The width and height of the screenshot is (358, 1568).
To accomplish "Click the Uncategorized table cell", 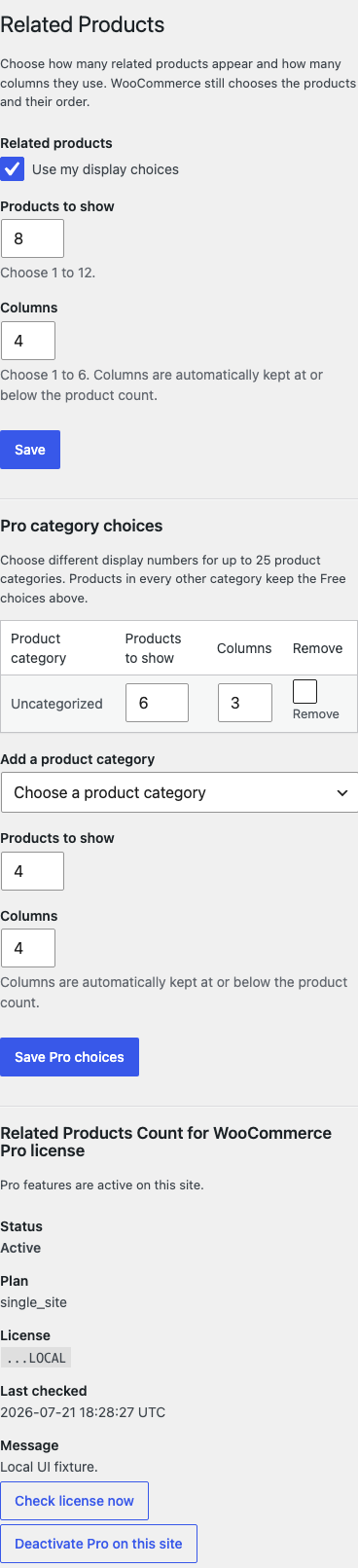I will pyautogui.click(x=58, y=704).
